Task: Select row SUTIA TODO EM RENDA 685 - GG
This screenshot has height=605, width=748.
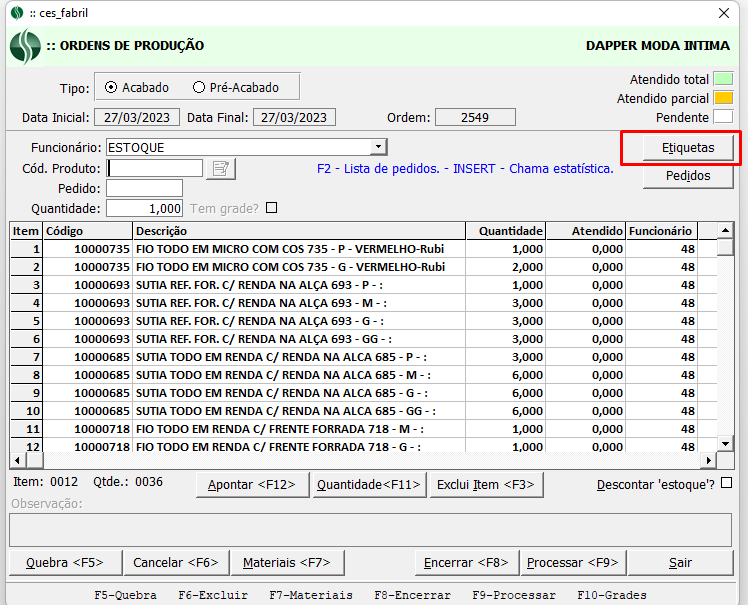Action: [364, 411]
